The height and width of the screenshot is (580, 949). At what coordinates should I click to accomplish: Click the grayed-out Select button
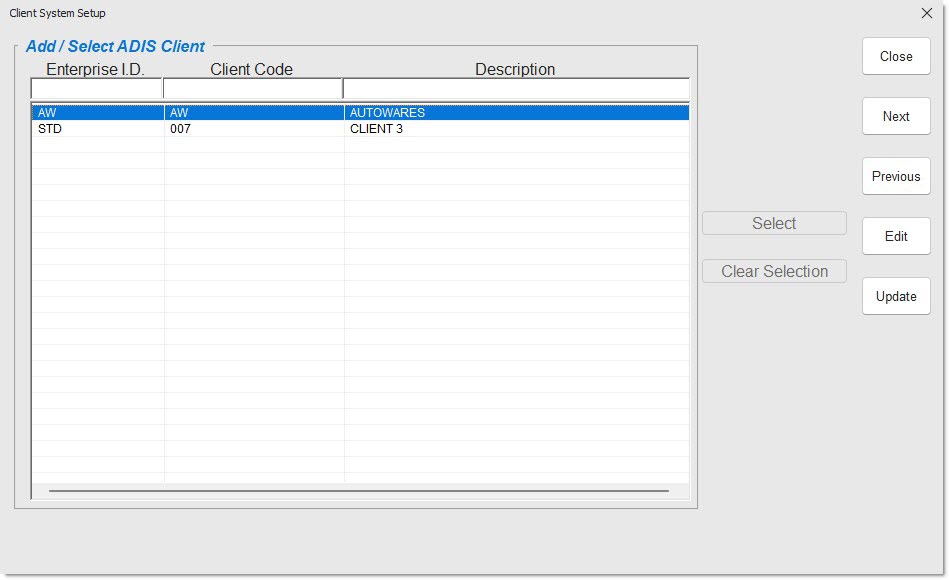click(774, 224)
